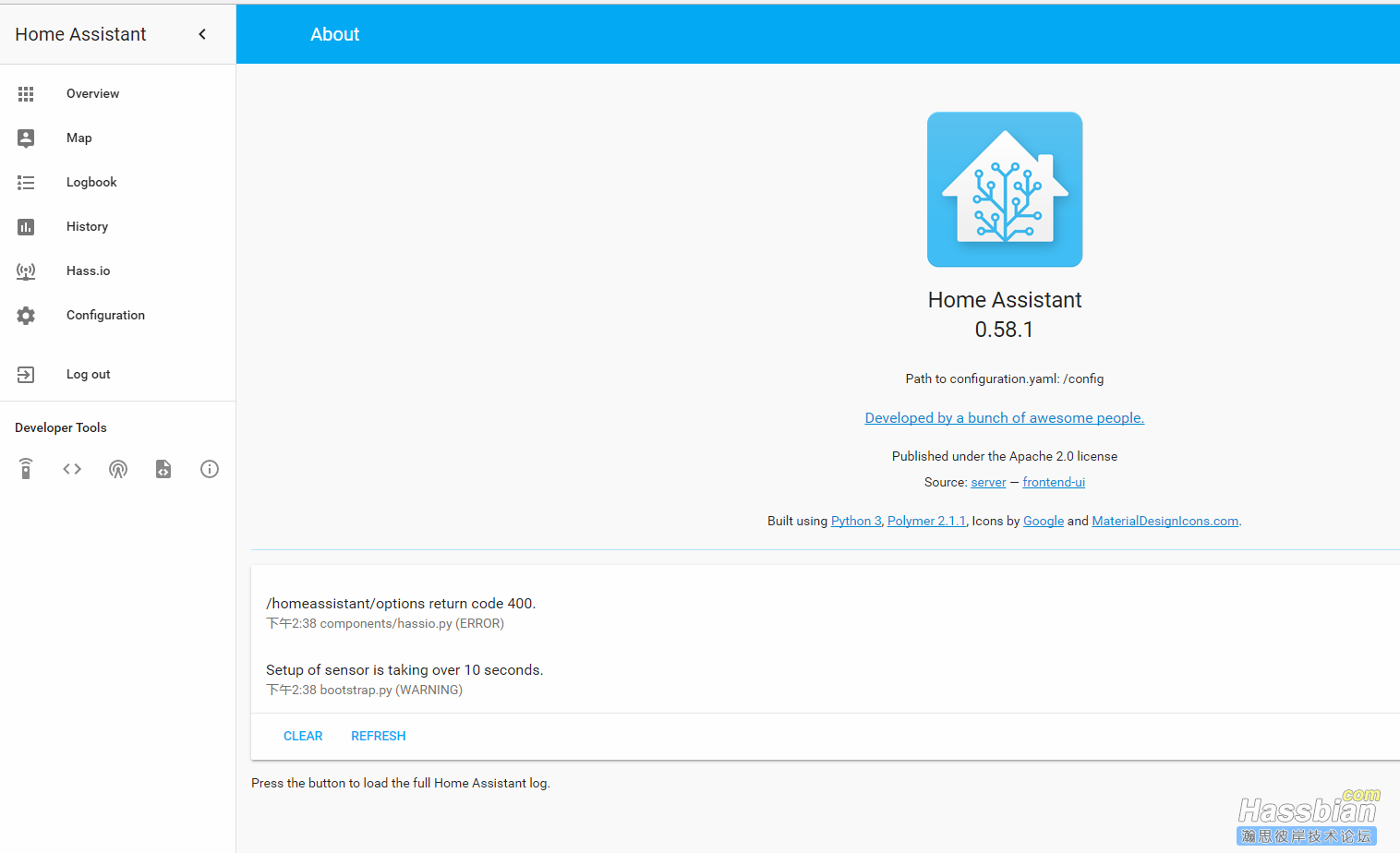The width and height of the screenshot is (1400, 853).
Task: Open the Hass.io menu item
Action: (x=118, y=271)
